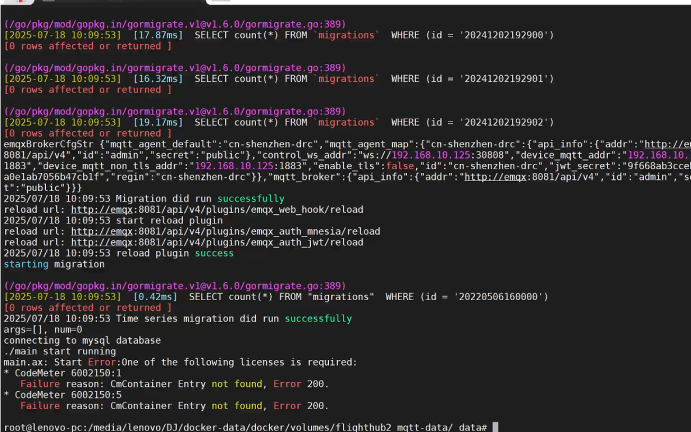Click the Failure reason line under CodeMeter 6002150:1
Image resolution: width=691 pixels, height=432 pixels.
(x=175, y=384)
